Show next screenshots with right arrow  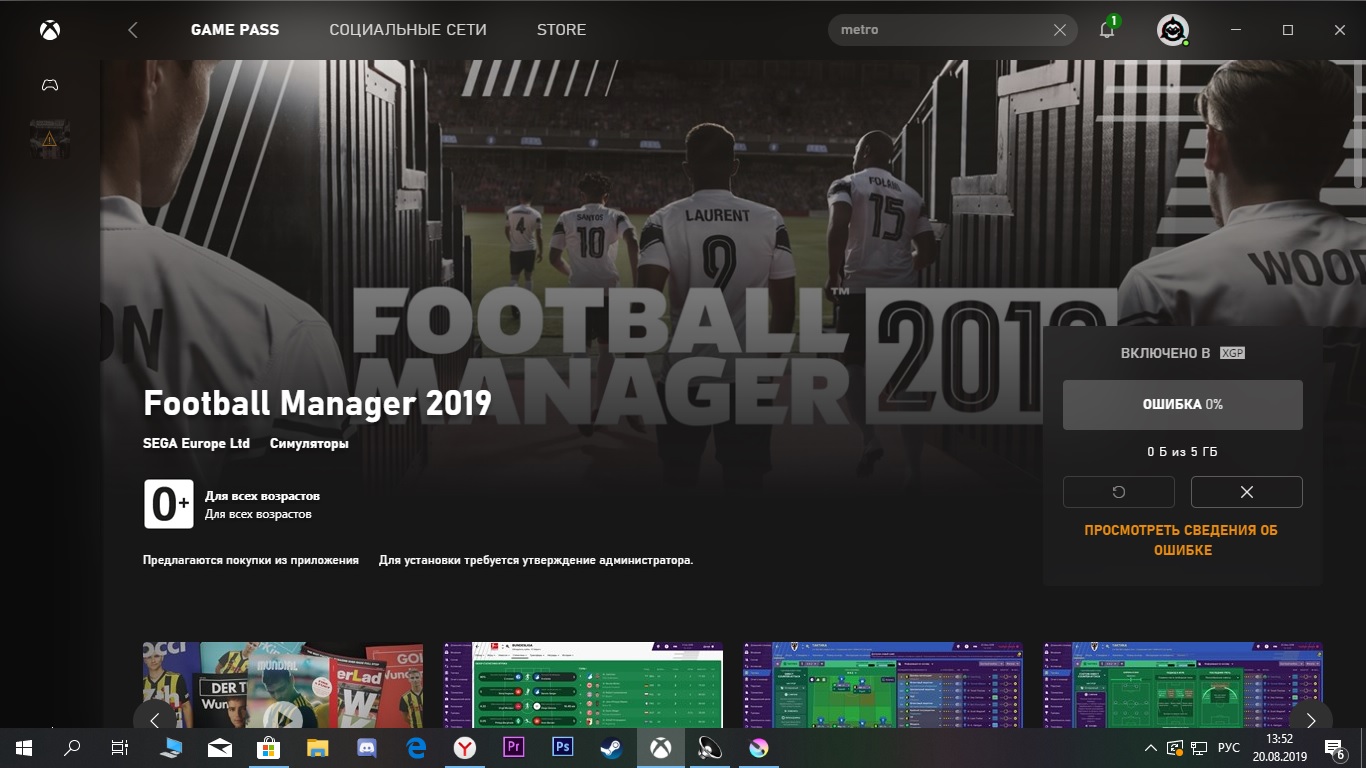[1311, 719]
